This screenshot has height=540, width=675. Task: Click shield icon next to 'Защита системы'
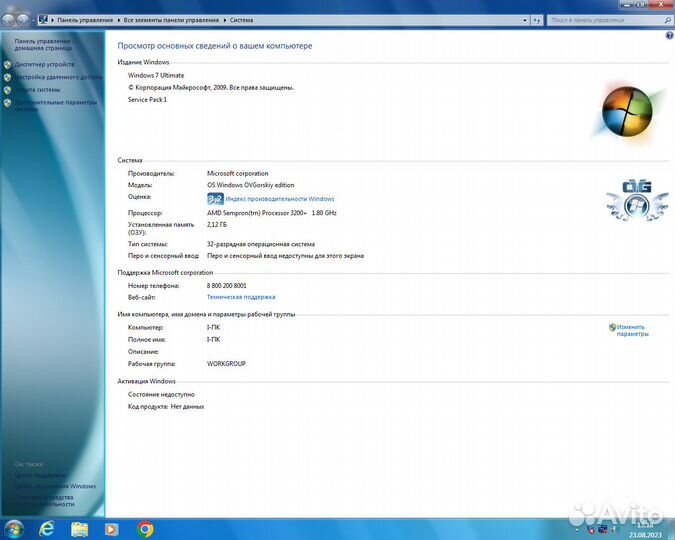(7, 90)
